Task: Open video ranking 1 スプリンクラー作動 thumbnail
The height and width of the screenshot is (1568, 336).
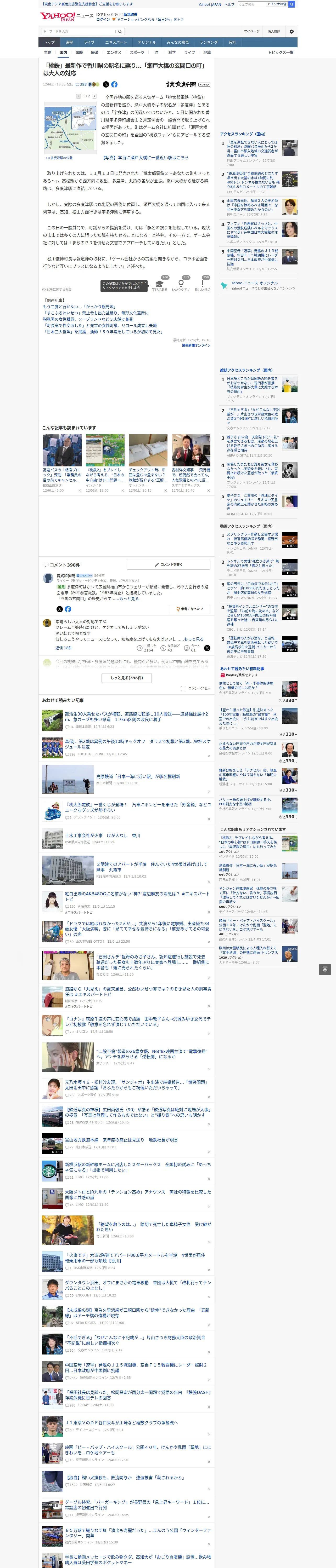Action: 290,540
